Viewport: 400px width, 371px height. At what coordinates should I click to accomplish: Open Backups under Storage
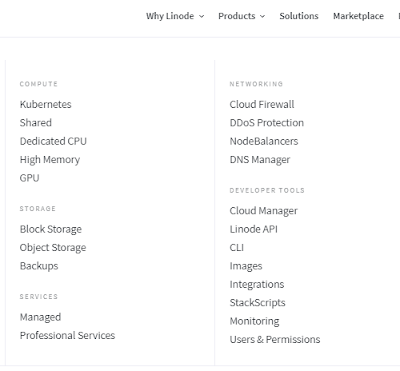[39, 266]
